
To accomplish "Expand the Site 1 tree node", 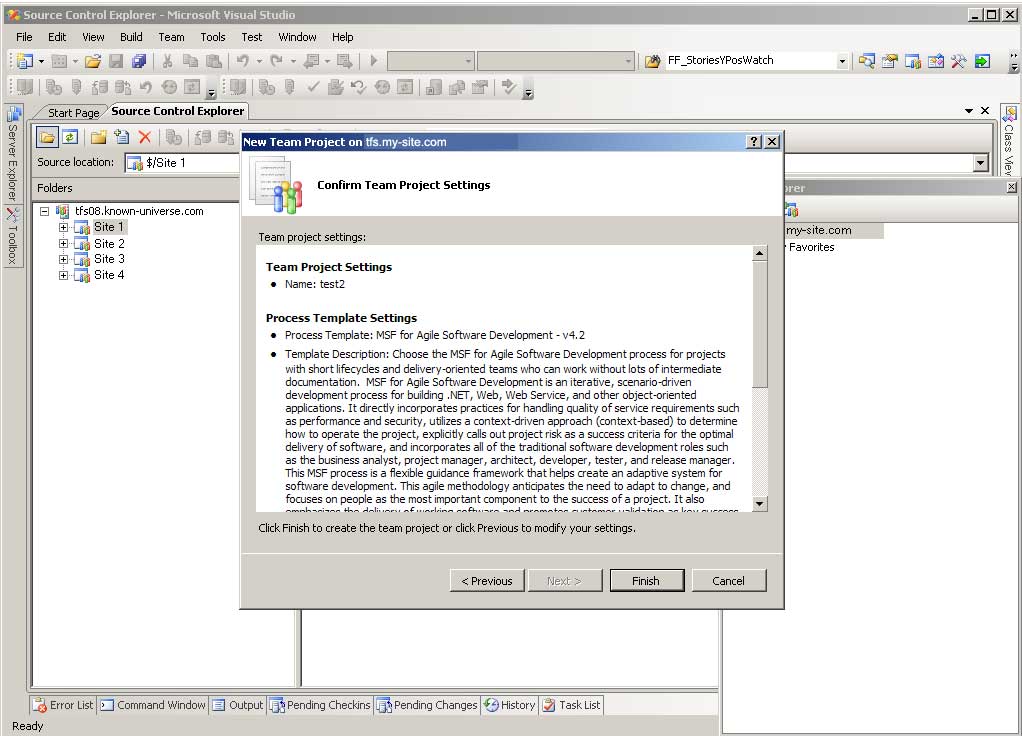I will point(63,228).
